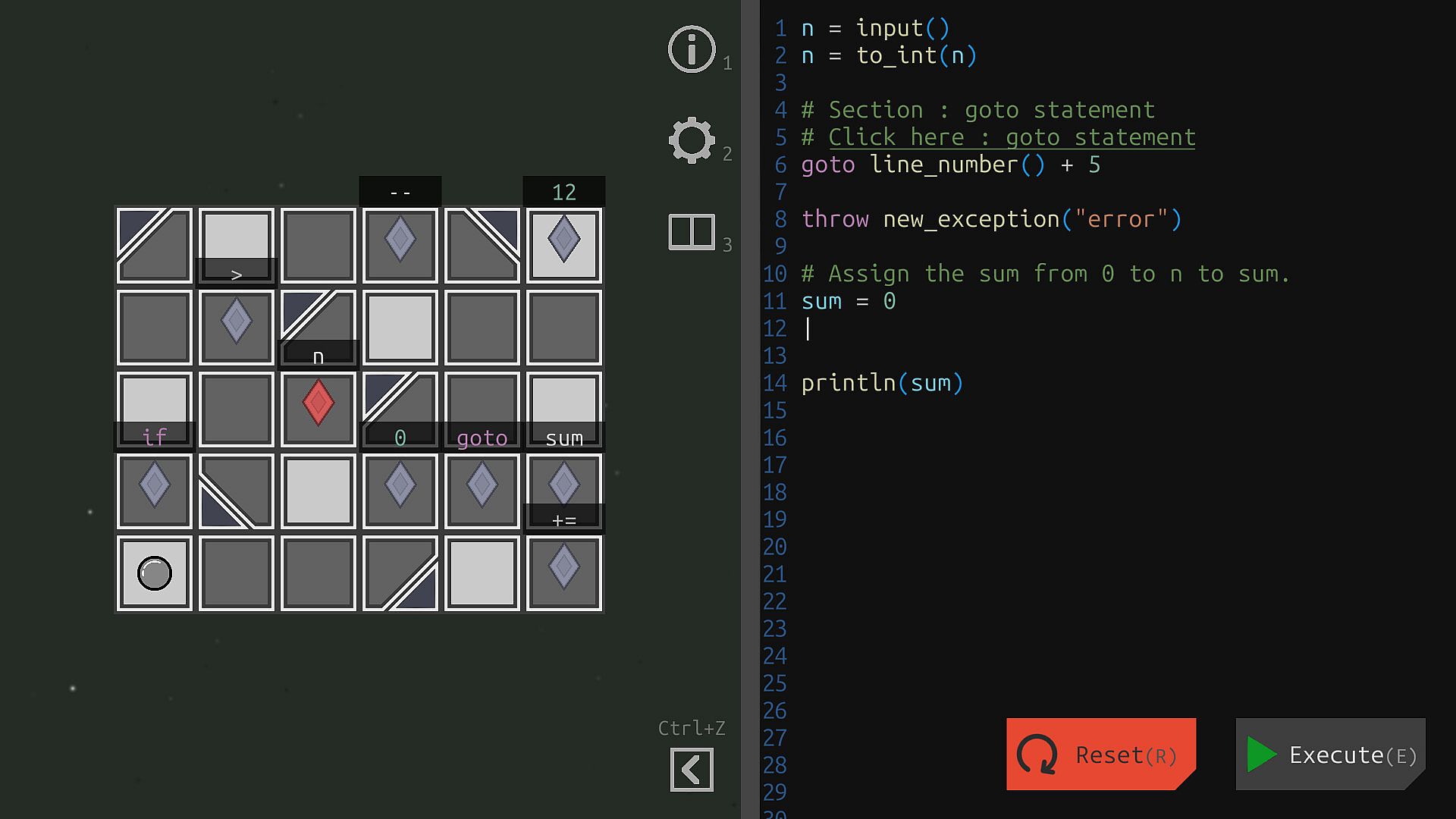Screen dimensions: 1456x819
Task: Click the diamond tile labeled 12
Action: [563, 240]
